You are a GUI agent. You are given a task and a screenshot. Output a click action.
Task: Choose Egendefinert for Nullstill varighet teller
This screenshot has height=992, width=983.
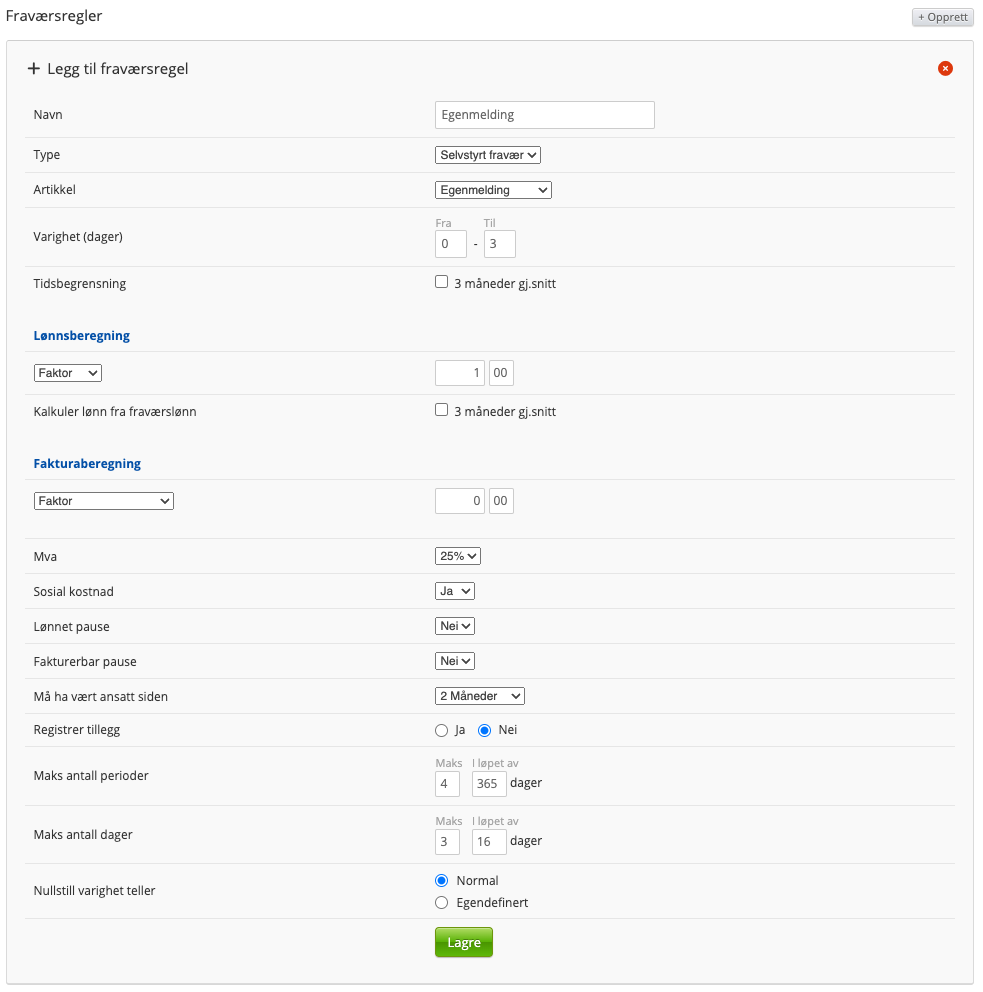(x=442, y=902)
